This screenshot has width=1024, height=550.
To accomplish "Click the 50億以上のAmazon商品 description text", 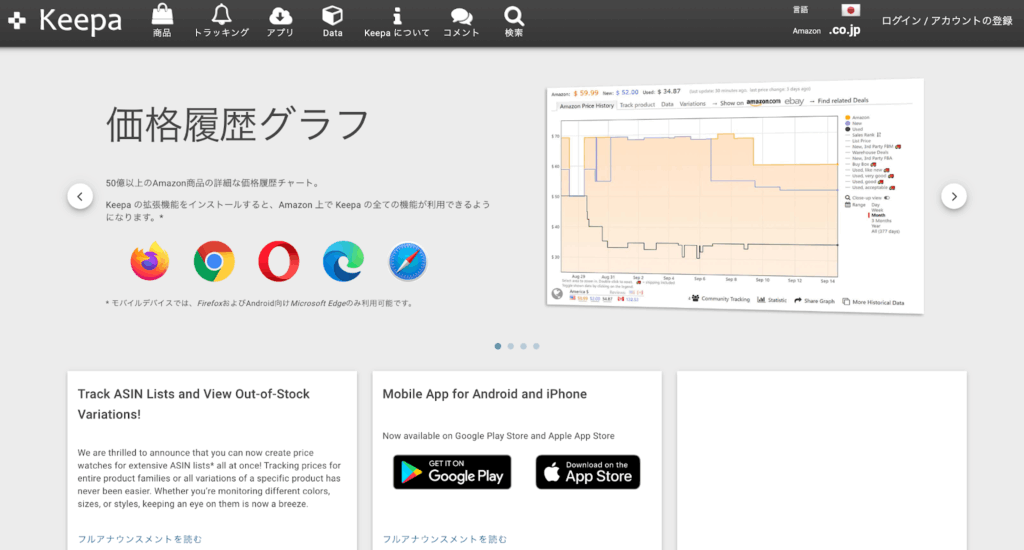I will 214,183.
